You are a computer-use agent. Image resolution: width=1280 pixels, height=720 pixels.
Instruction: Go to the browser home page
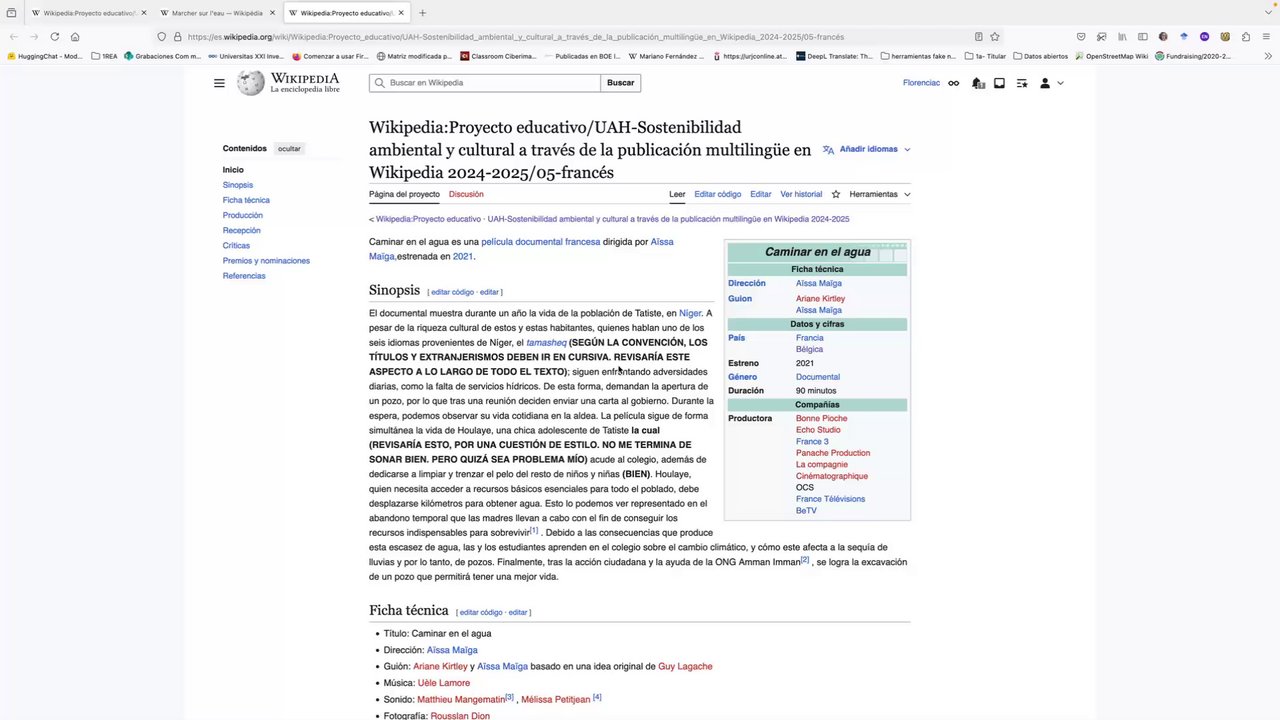[x=75, y=37]
